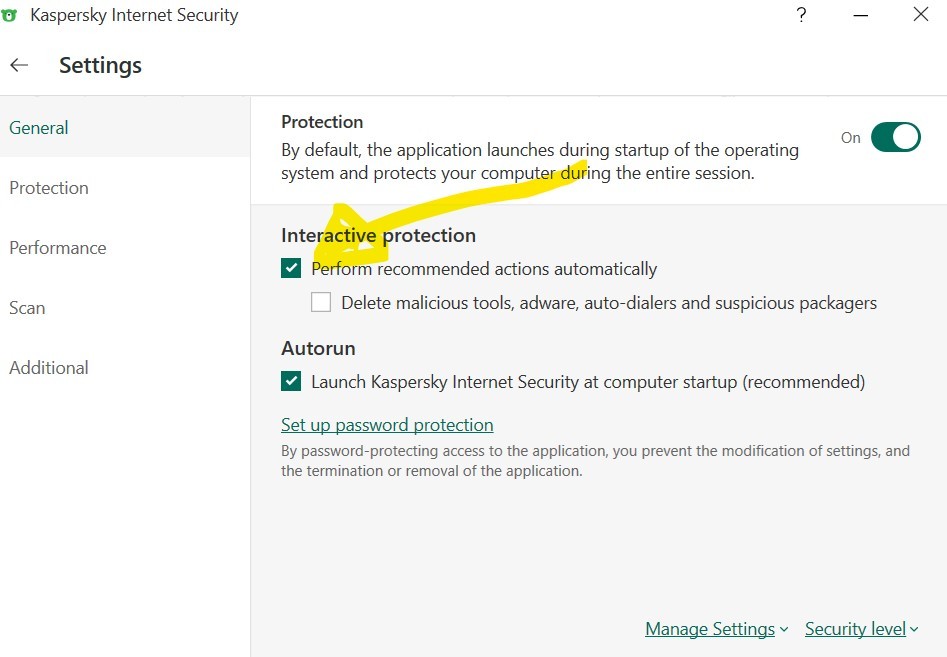
Task: Click the back arrow next to Settings
Action: click(x=19, y=65)
